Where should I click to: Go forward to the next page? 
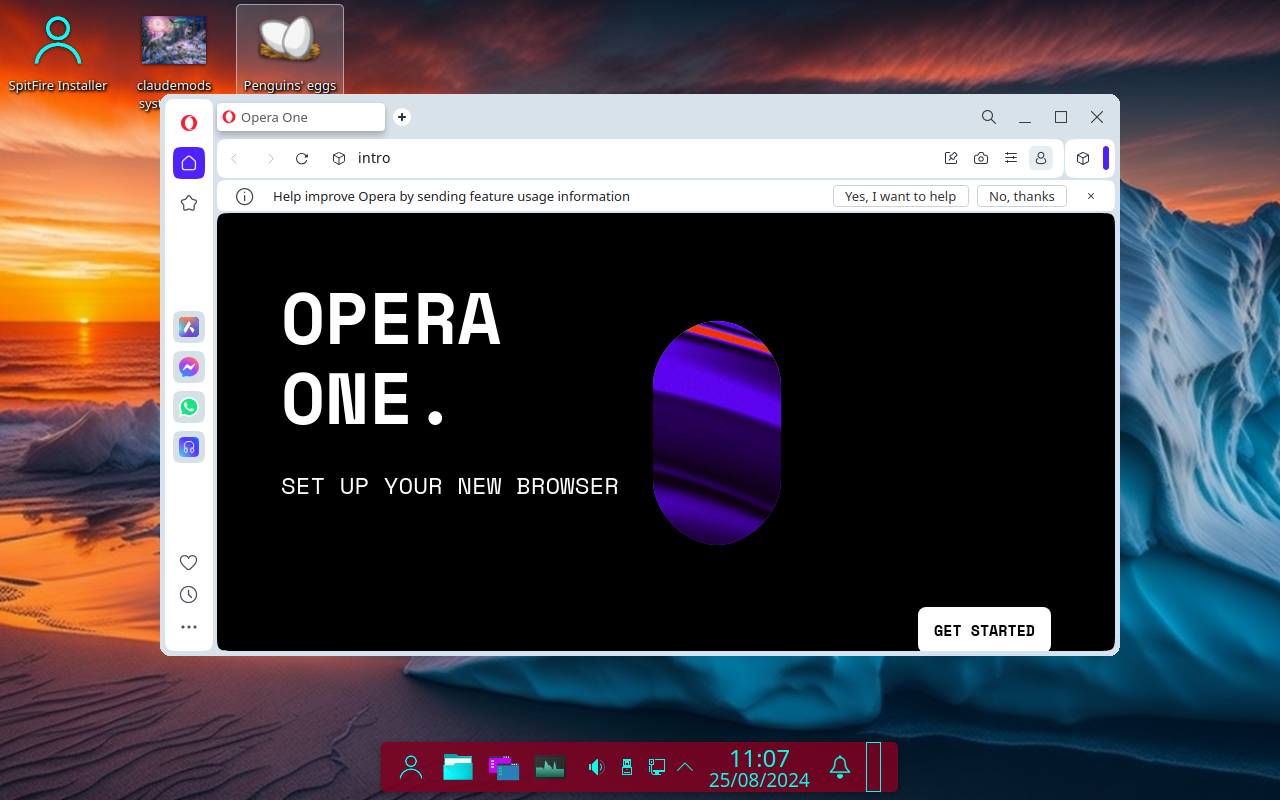pos(269,158)
